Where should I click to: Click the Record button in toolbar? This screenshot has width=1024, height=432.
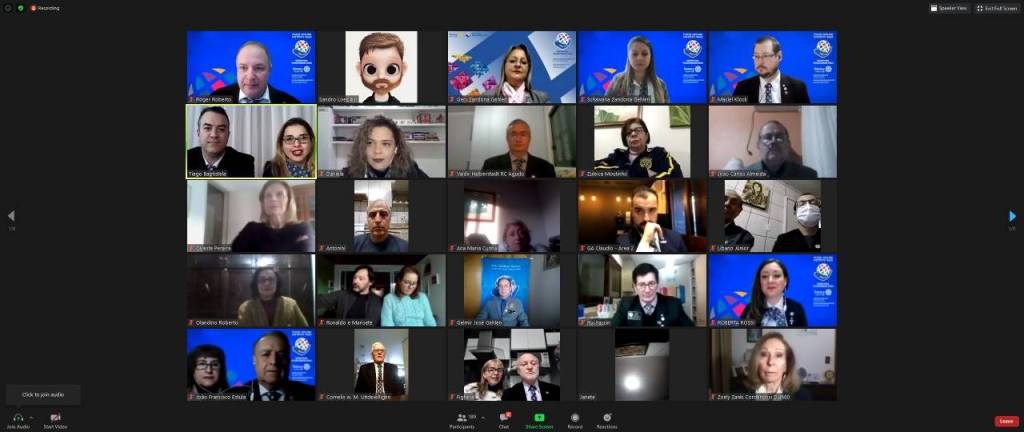pyautogui.click(x=575, y=417)
